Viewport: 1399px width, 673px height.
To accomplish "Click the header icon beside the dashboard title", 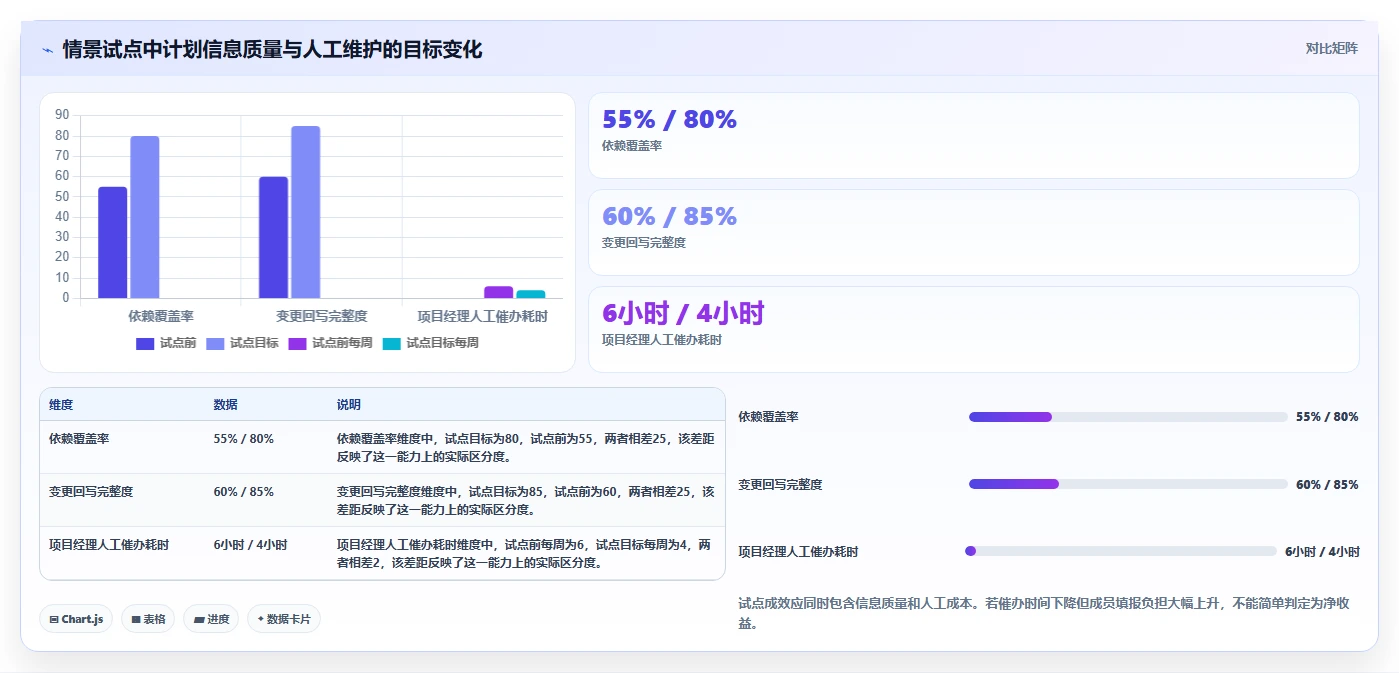I will [x=47, y=50].
